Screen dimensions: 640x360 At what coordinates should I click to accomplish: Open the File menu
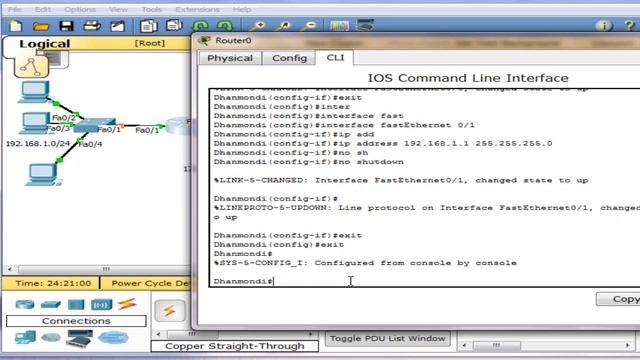click(x=15, y=9)
